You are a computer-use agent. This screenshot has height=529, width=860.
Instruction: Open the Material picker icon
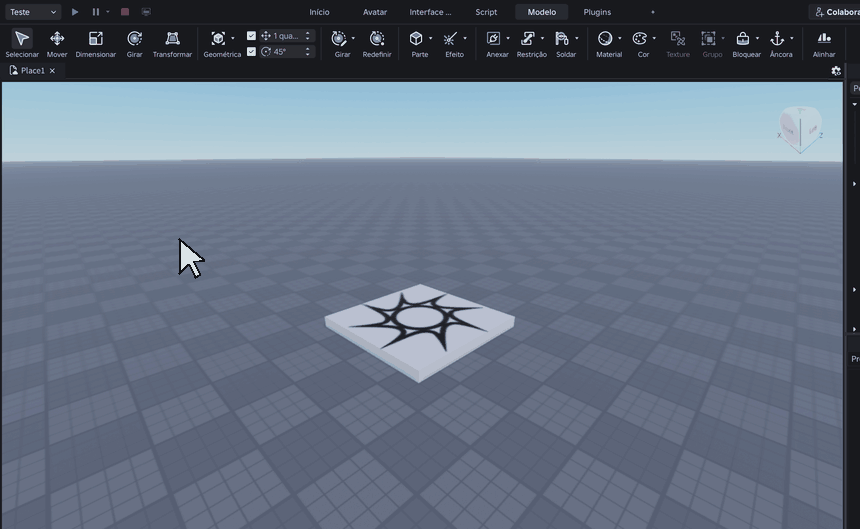coord(605,38)
